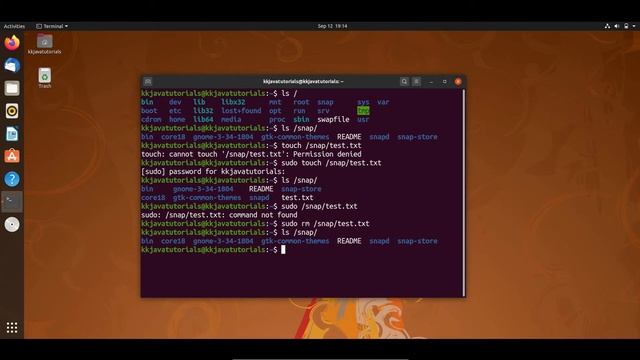This screenshot has height=360, width=640.
Task: Open the Trash desktop icon
Action: tap(45, 78)
